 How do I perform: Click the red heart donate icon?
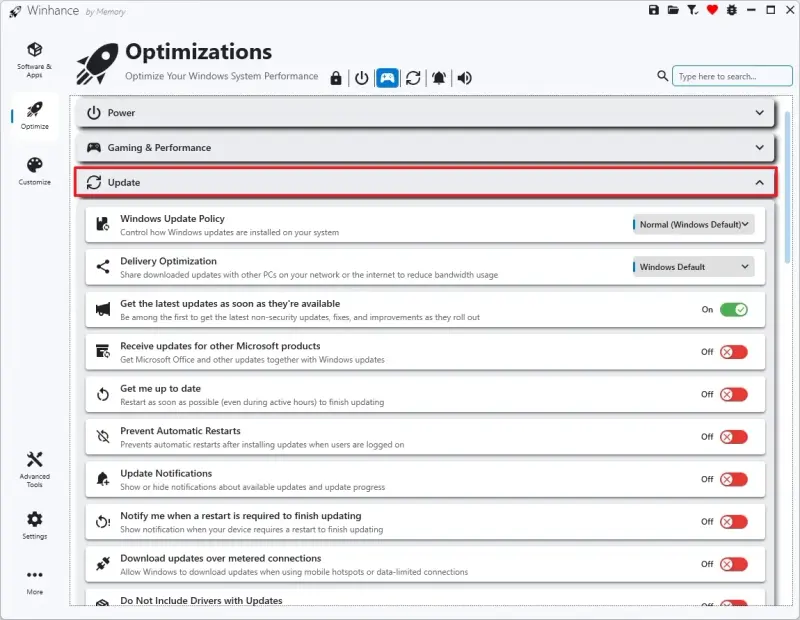point(712,10)
